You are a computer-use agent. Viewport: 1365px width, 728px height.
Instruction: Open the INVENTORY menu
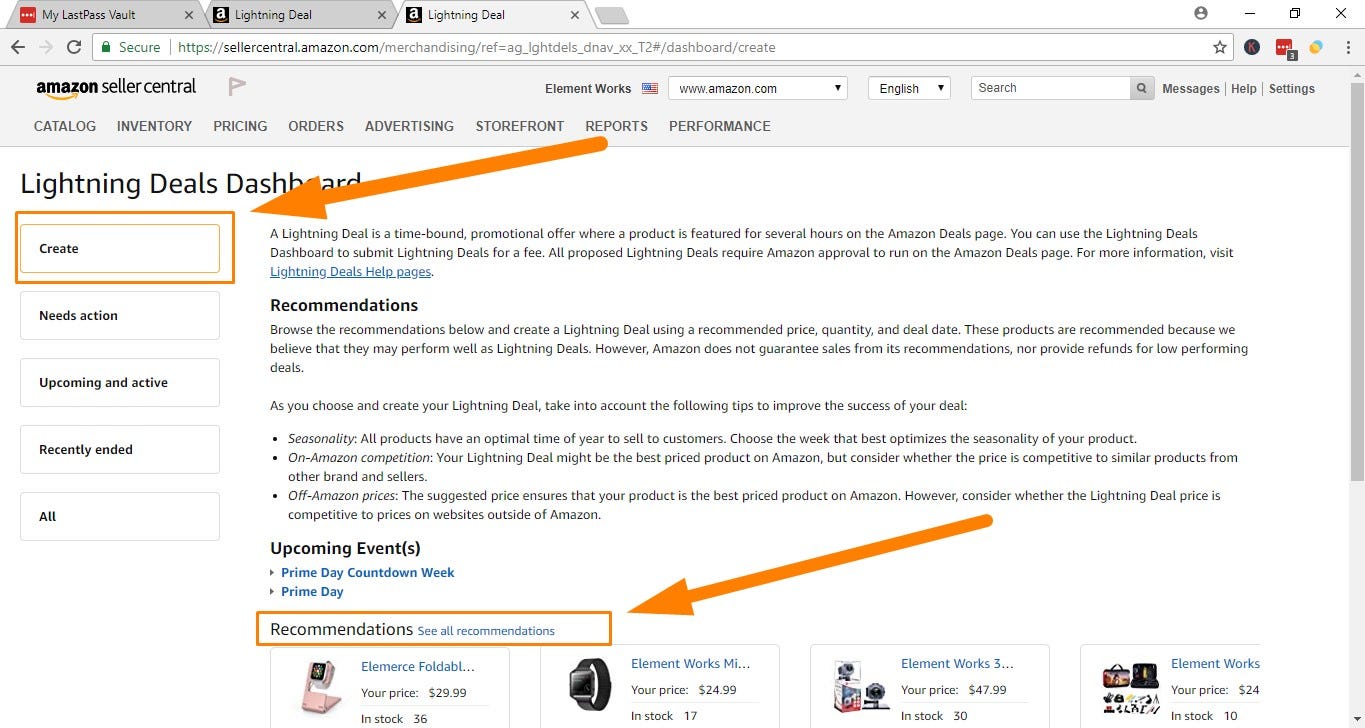[x=154, y=126]
